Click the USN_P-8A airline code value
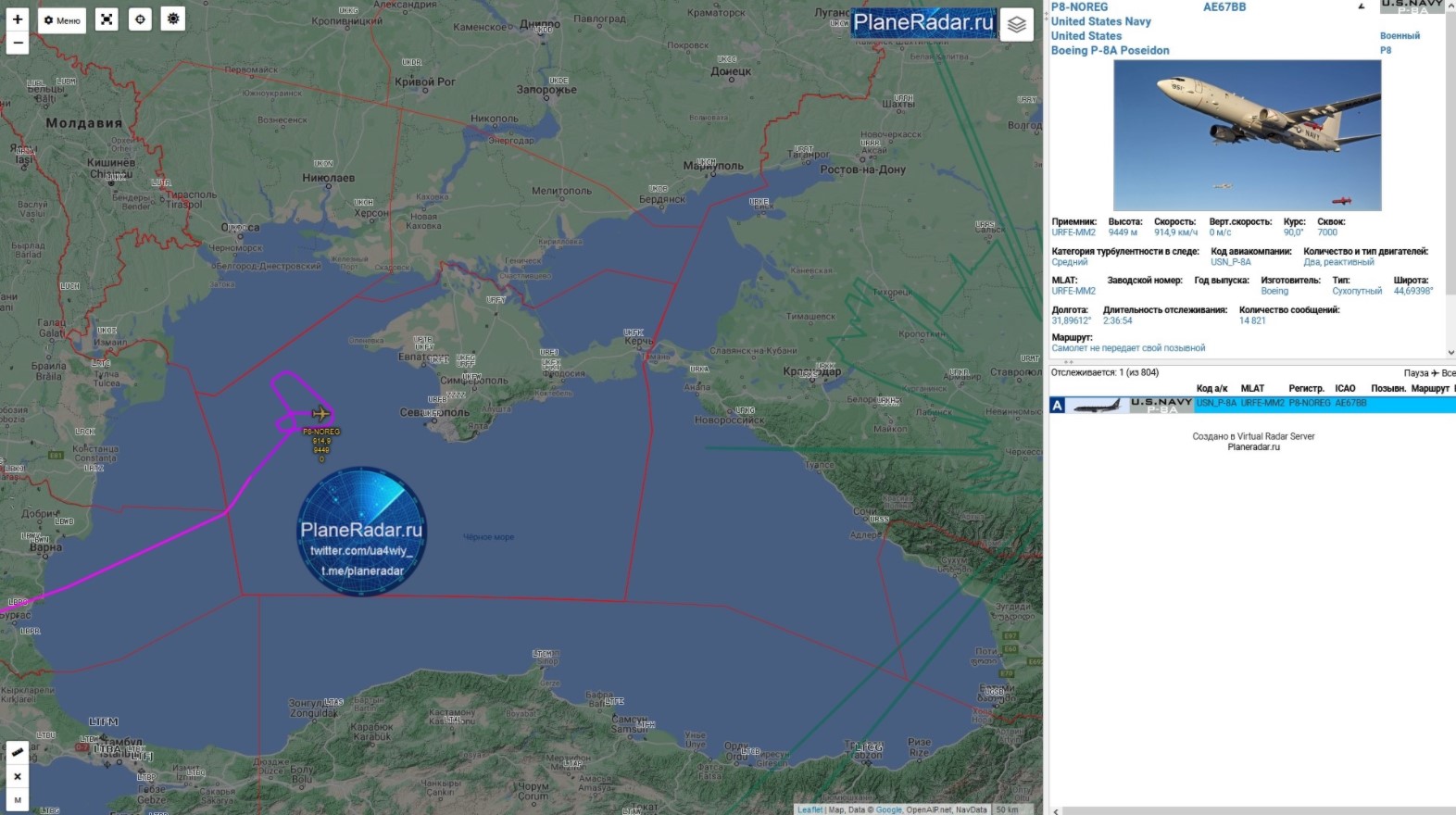 click(1231, 262)
